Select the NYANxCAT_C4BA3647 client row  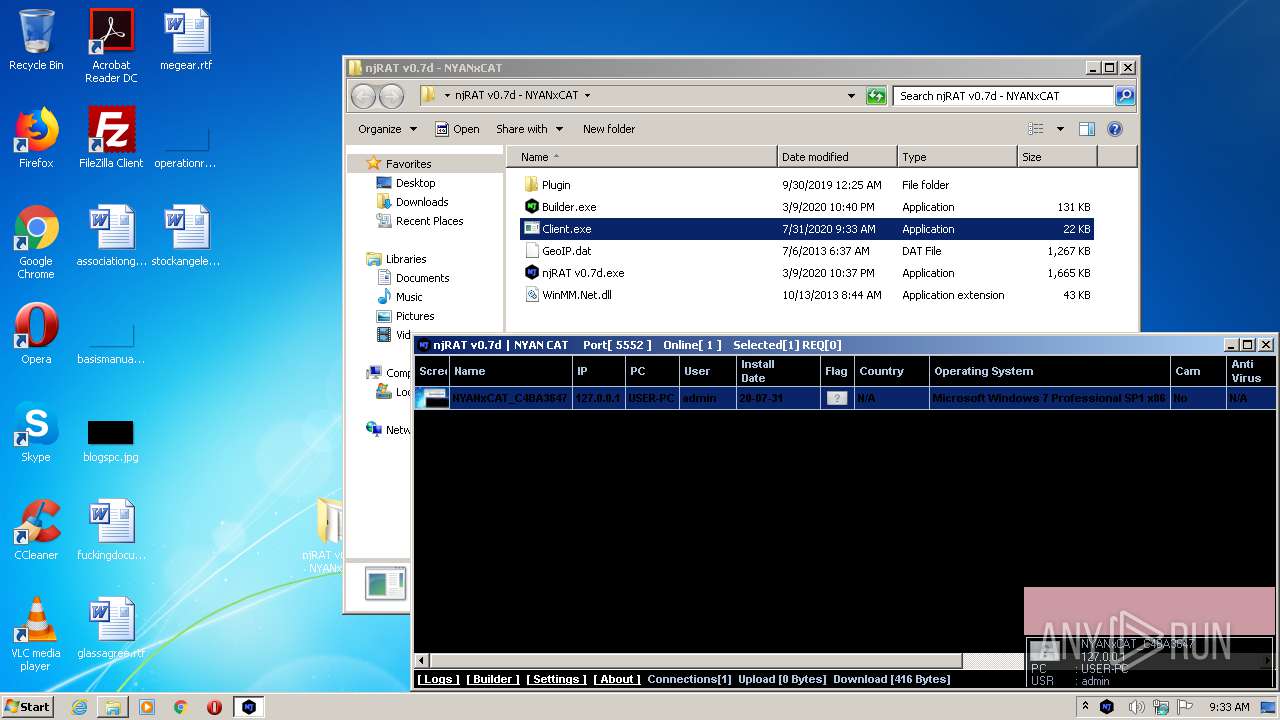(845, 398)
